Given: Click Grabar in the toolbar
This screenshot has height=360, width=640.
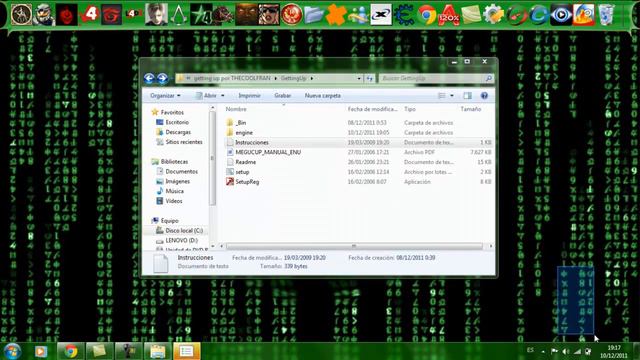Looking at the screenshot, I should click(282, 96).
